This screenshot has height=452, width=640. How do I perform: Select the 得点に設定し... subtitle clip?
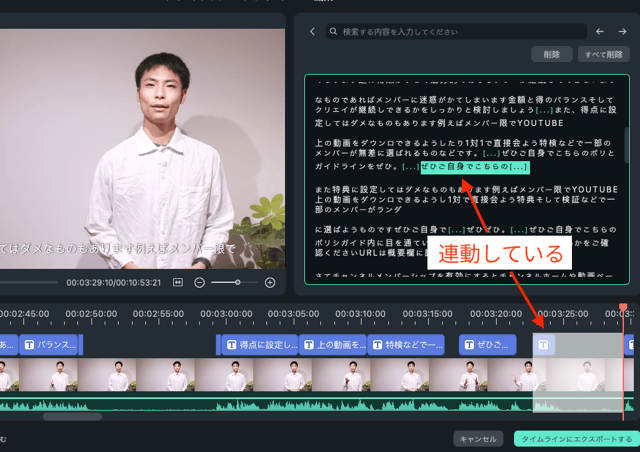point(260,345)
